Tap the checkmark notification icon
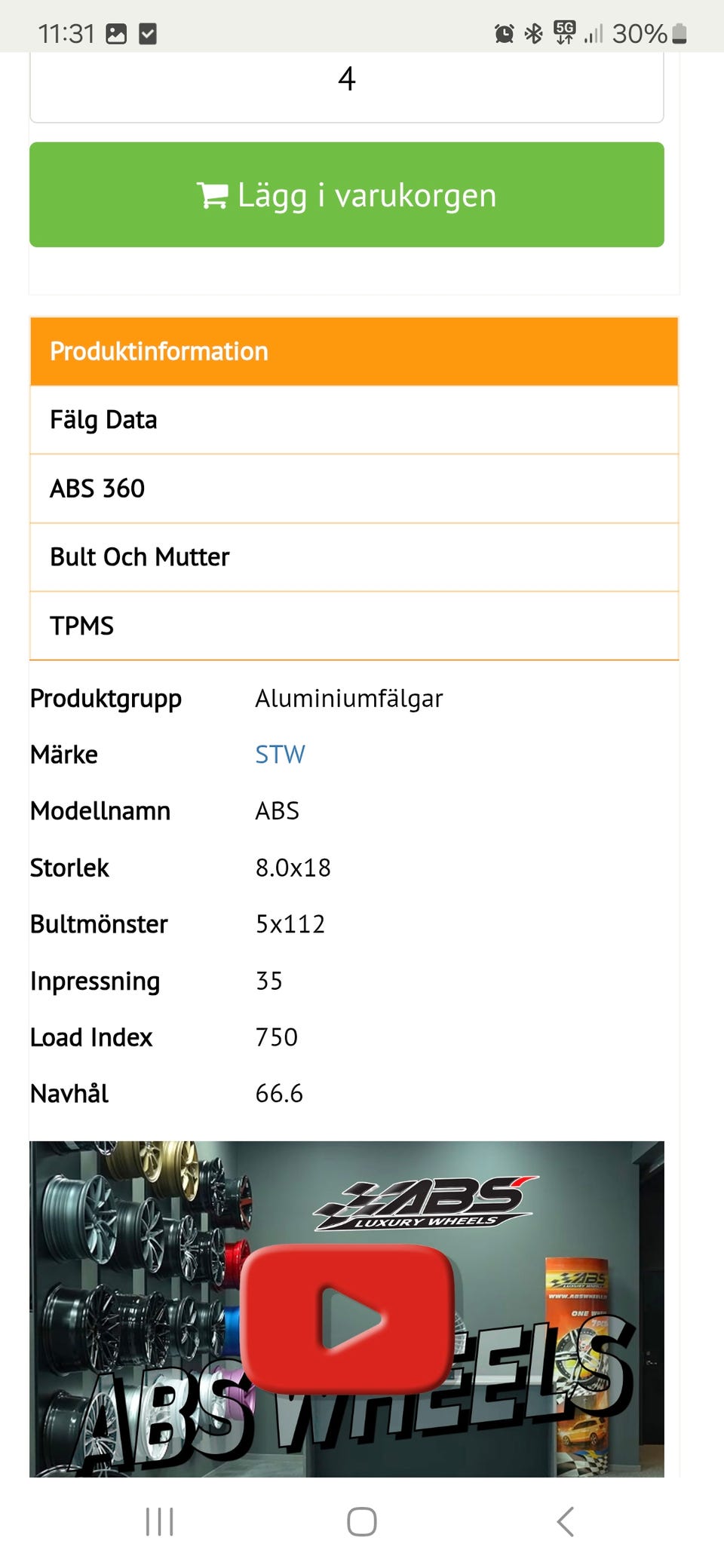 (x=148, y=33)
